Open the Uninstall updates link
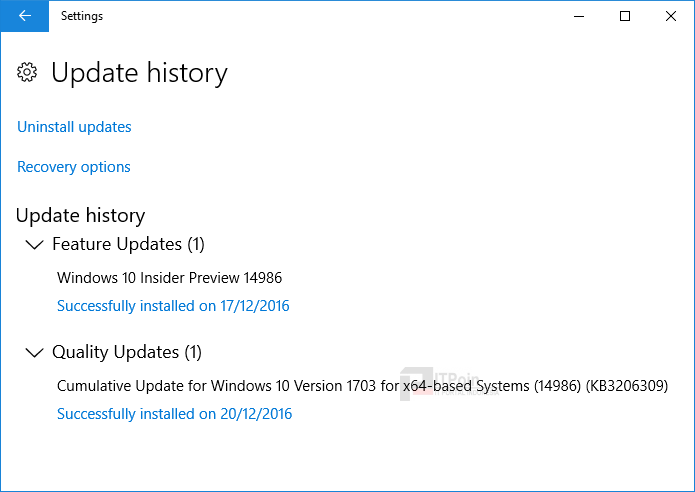The width and height of the screenshot is (695, 492). 74,127
